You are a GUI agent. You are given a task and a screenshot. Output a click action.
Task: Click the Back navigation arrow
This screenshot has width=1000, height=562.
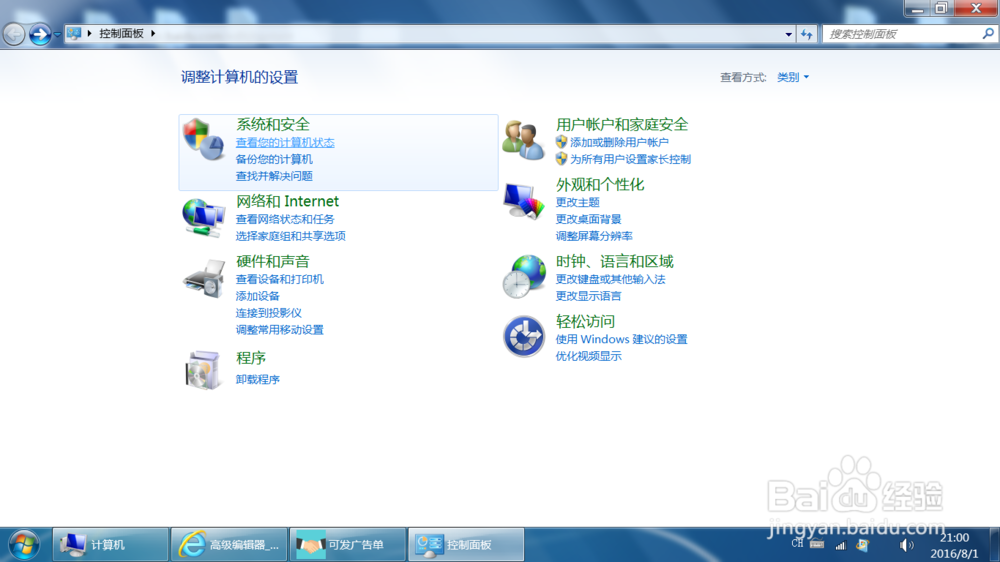click(13, 34)
